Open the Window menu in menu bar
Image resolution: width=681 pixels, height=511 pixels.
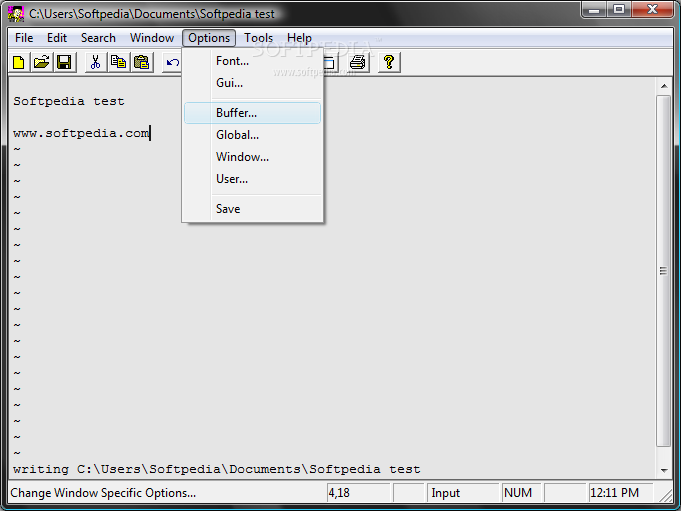pyautogui.click(x=152, y=38)
